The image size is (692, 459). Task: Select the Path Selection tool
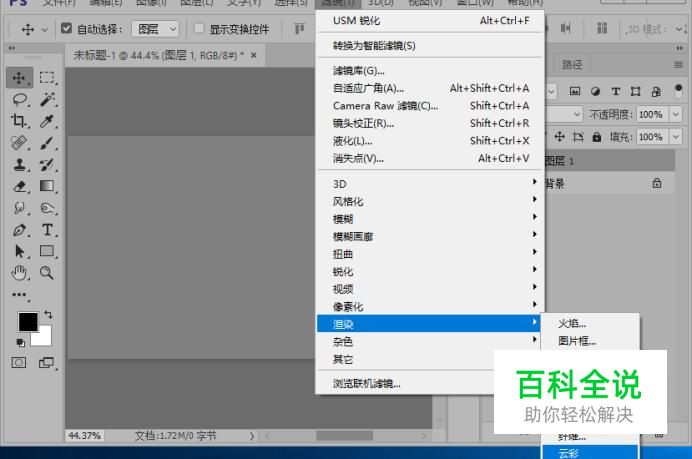point(19,252)
